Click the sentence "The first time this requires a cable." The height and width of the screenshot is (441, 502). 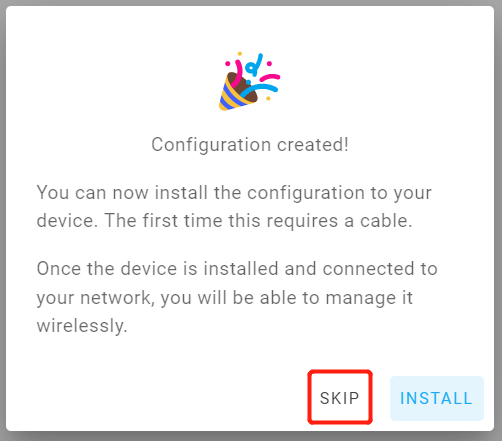(258, 221)
